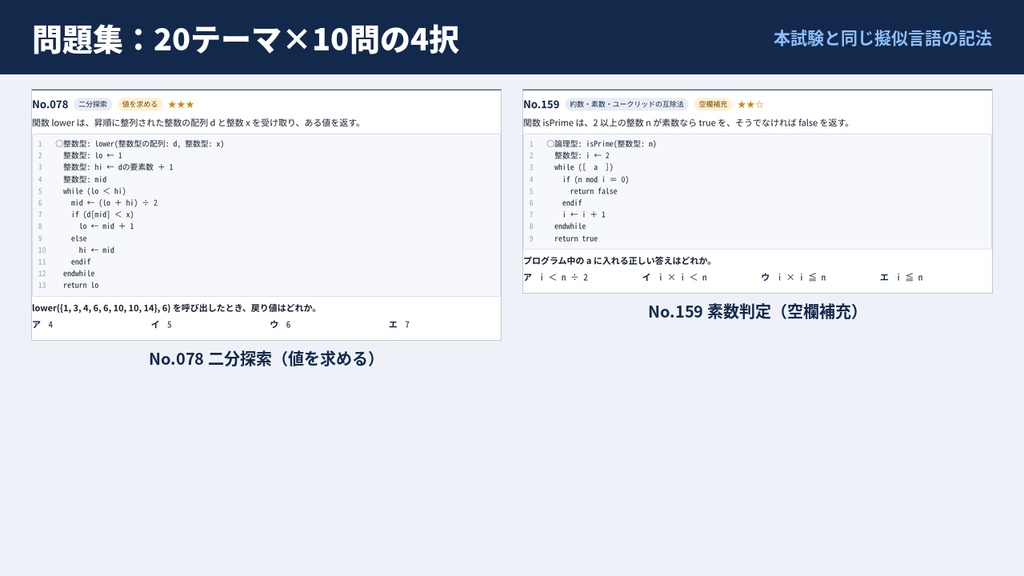The height and width of the screenshot is (576, 1024).
Task: Choose answer ウ 6 for No.078
Action: pos(280,325)
